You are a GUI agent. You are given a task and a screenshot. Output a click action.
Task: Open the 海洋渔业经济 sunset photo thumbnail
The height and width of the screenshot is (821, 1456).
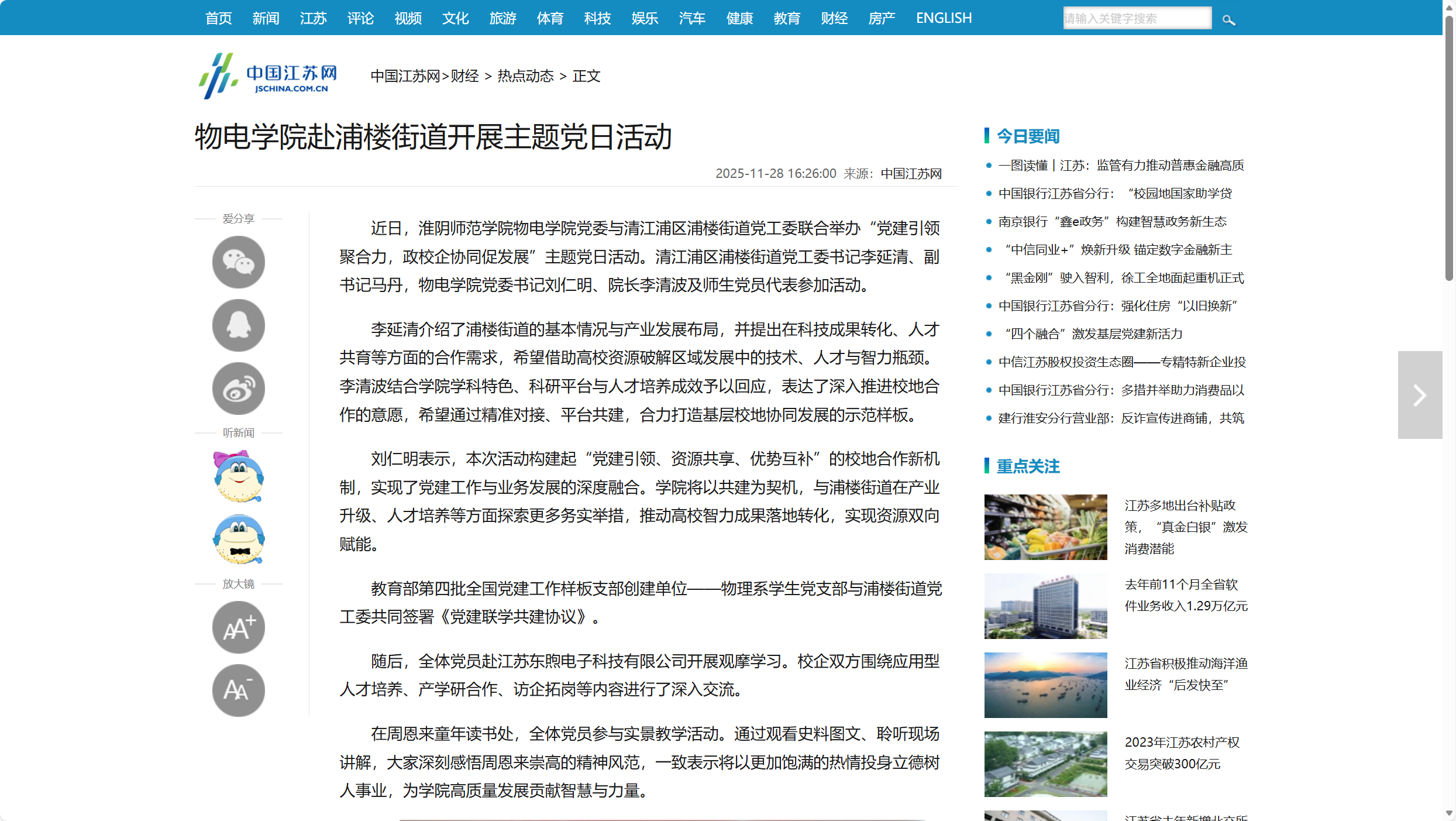[x=1045, y=685]
